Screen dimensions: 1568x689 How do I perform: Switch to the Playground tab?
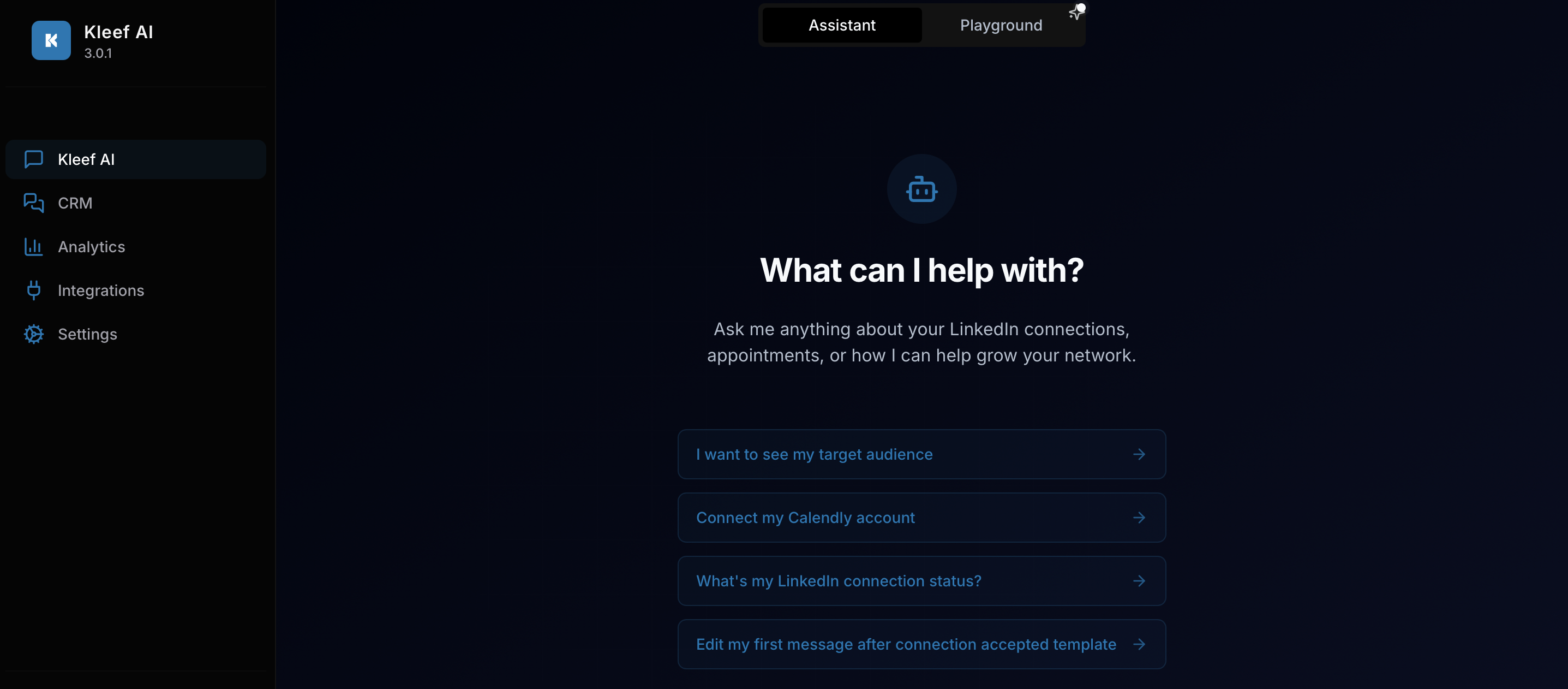tap(1001, 25)
